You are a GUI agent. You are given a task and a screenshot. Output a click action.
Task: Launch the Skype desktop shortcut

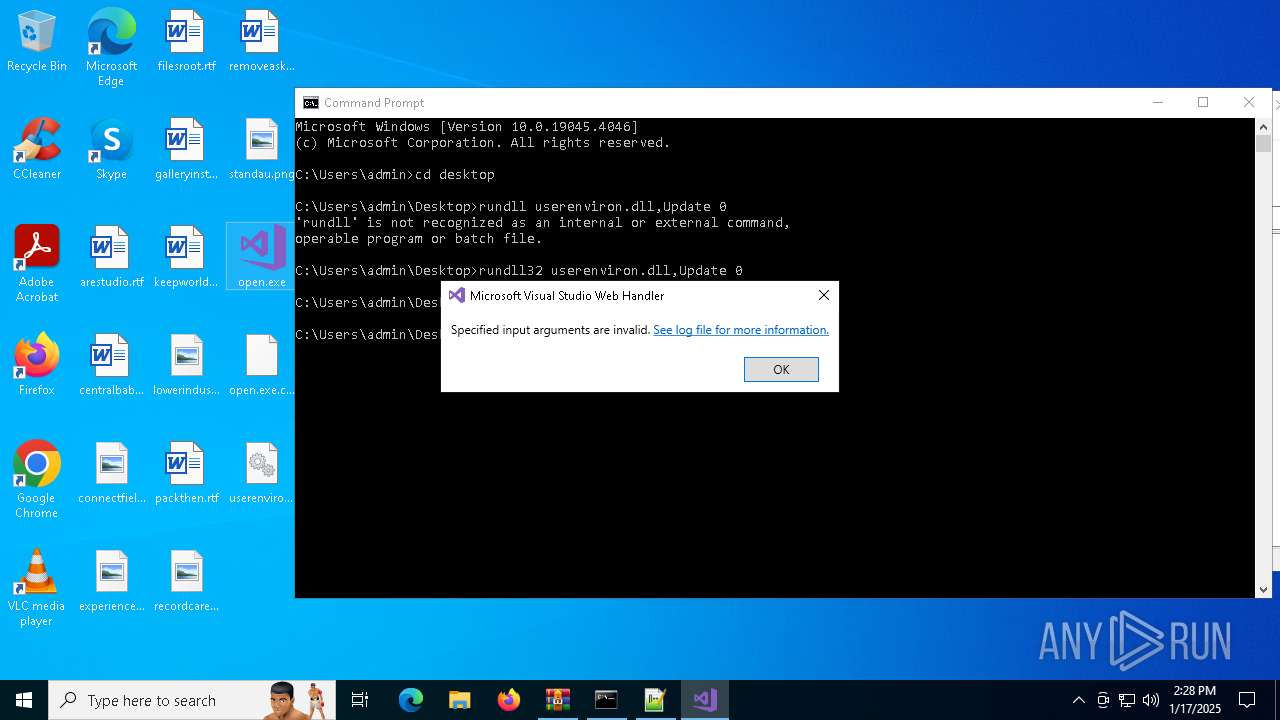[x=111, y=150]
